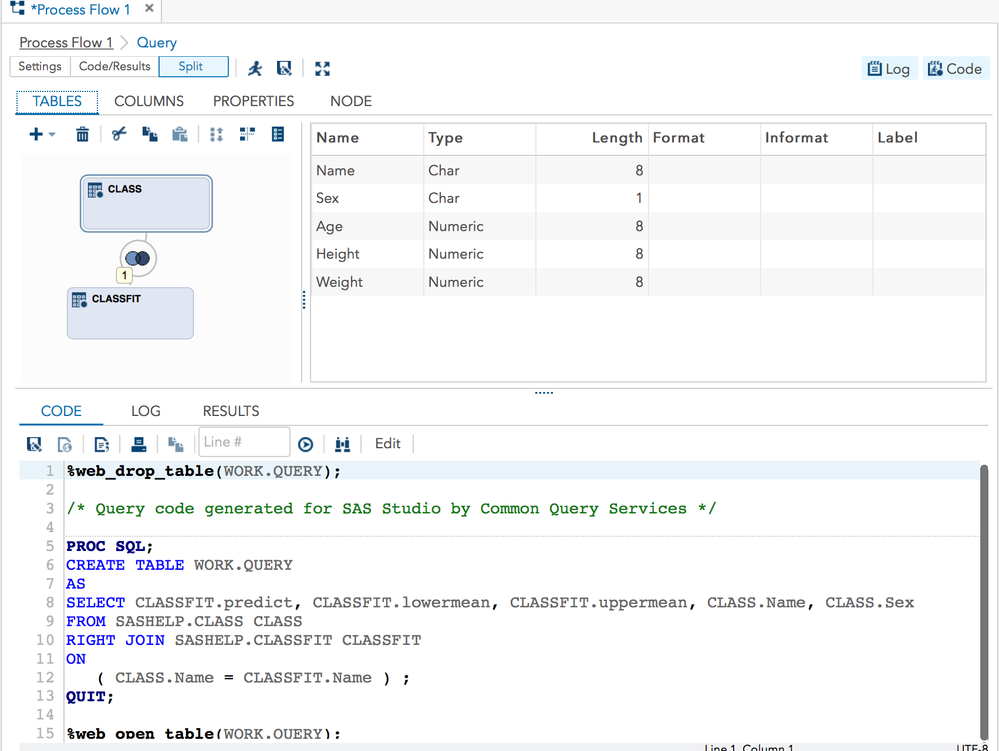Switch to the RESULTS tab
Viewport: 999px width, 751px height.
coord(231,411)
